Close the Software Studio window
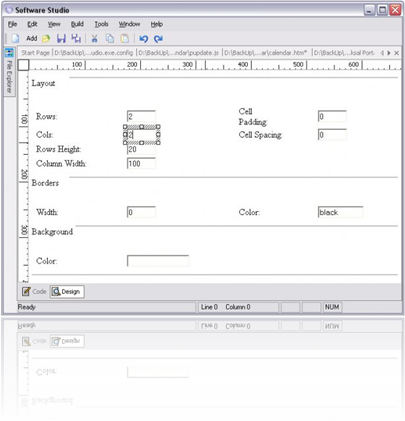This screenshot has height=421, width=405. point(395,10)
